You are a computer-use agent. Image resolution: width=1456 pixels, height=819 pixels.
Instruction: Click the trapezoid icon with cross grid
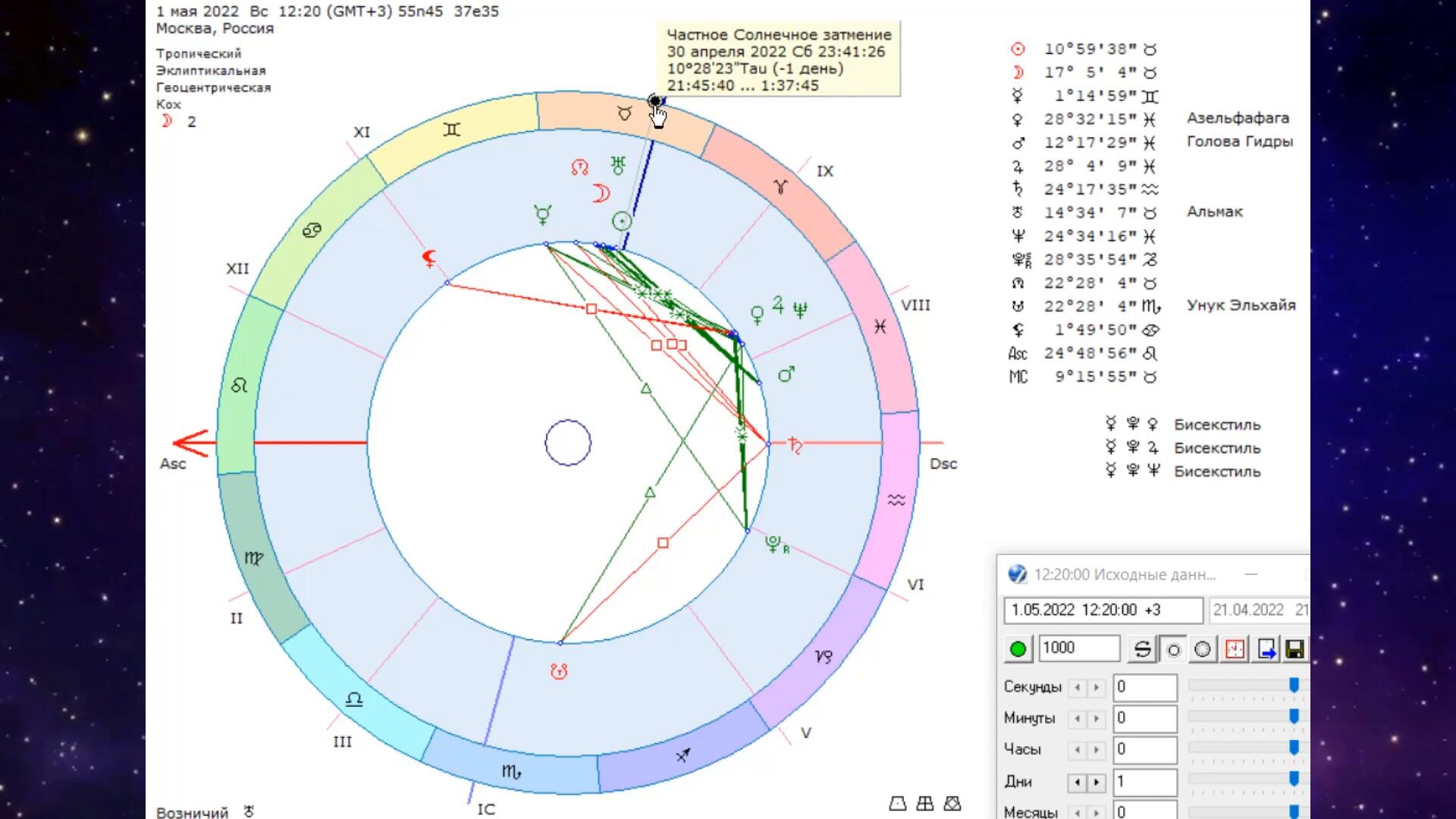click(x=925, y=803)
